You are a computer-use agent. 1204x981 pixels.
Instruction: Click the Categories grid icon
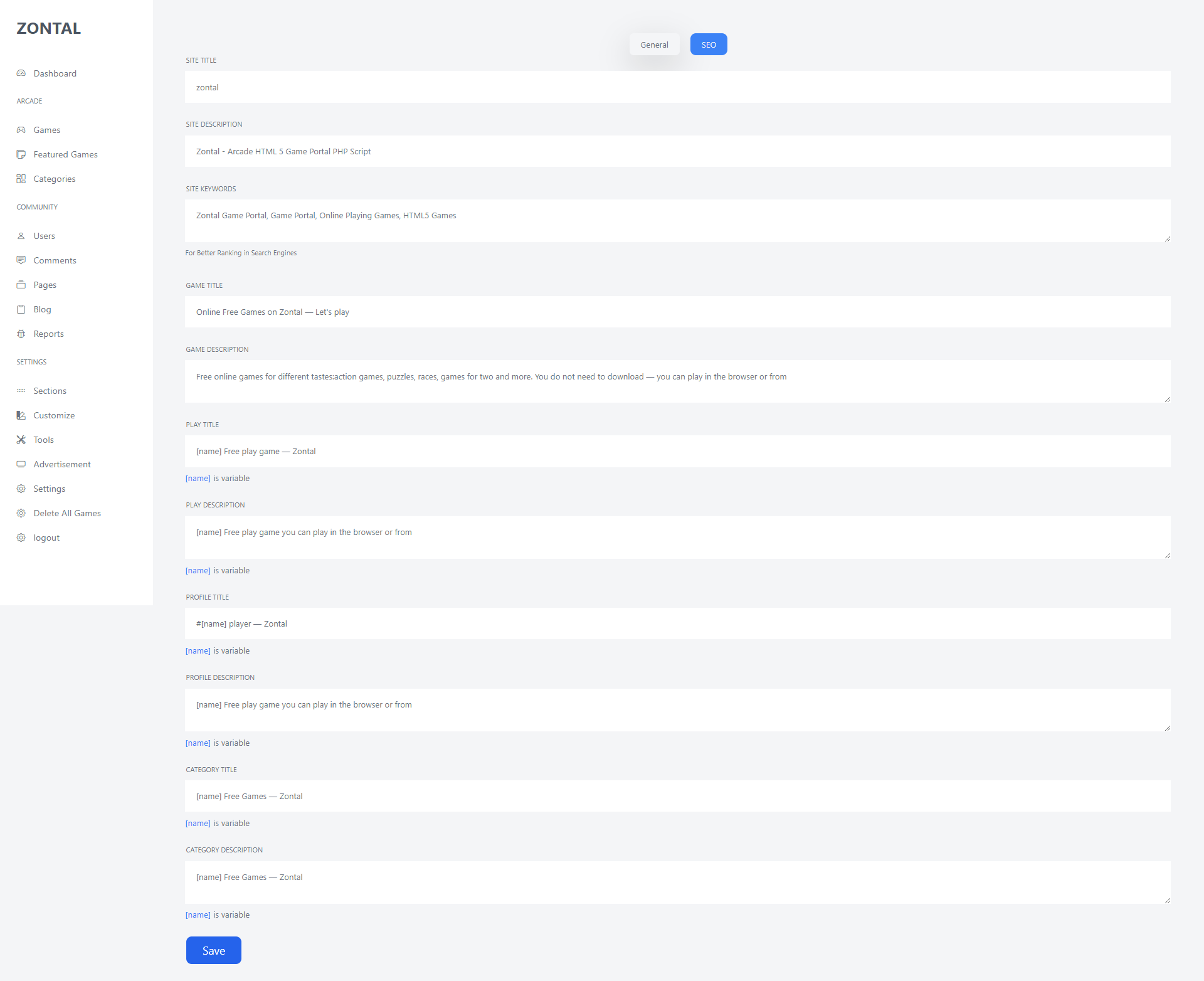[21, 179]
